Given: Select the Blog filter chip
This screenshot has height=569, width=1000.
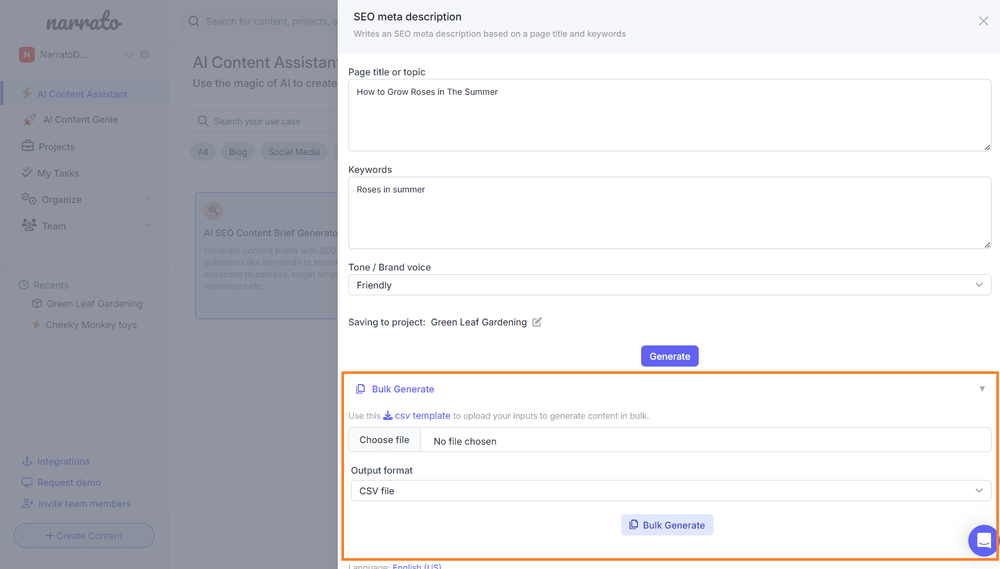Looking at the screenshot, I should (238, 152).
